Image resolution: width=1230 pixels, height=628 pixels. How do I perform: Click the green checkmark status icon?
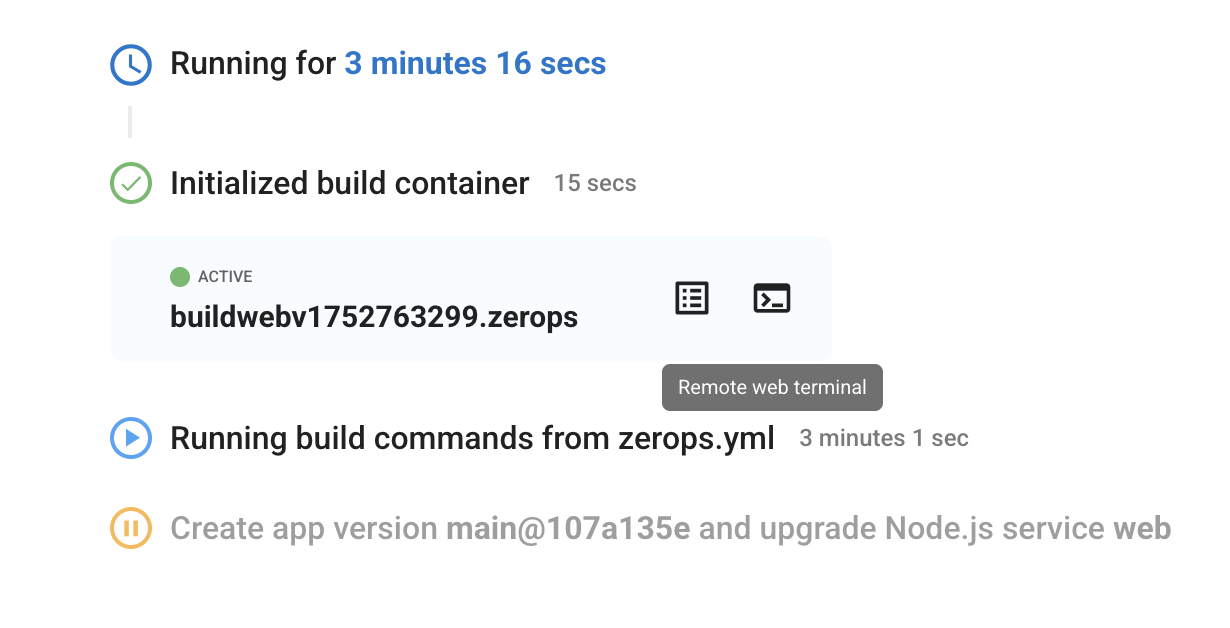130,183
